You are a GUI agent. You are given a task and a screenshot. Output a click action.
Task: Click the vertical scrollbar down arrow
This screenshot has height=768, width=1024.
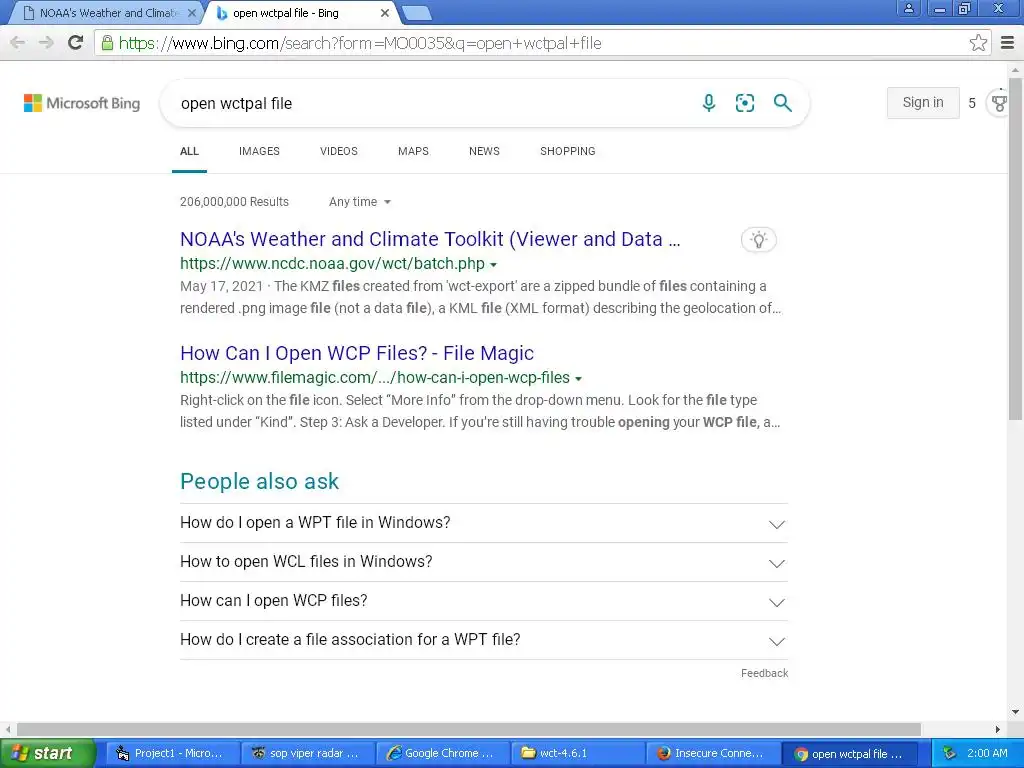[x=1016, y=712]
